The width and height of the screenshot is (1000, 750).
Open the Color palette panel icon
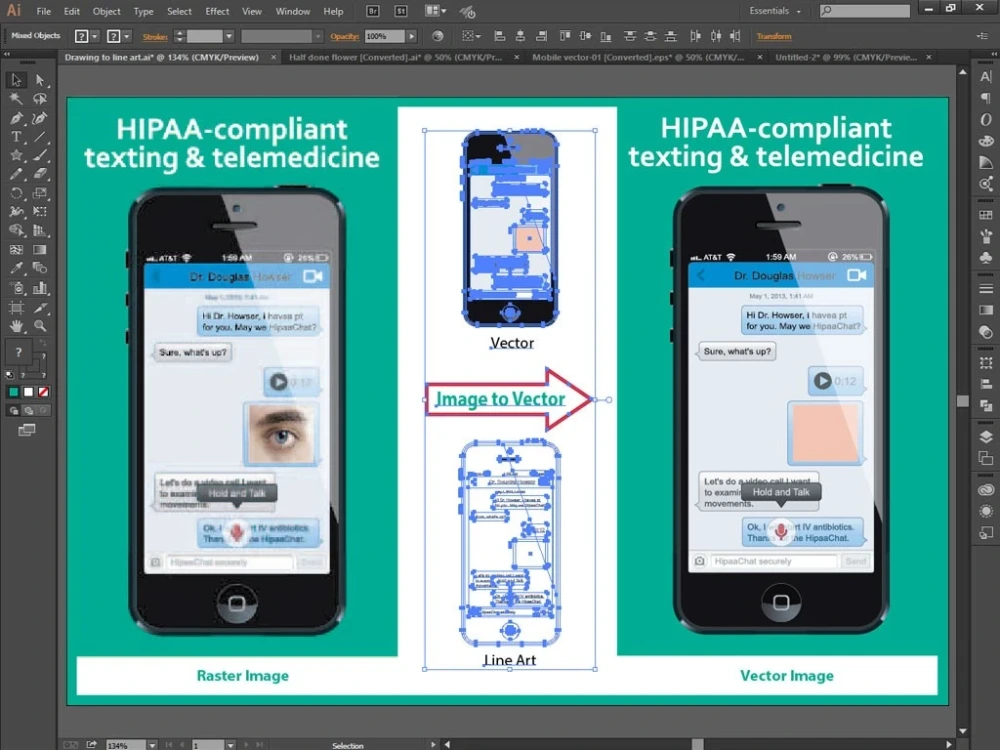(x=986, y=141)
